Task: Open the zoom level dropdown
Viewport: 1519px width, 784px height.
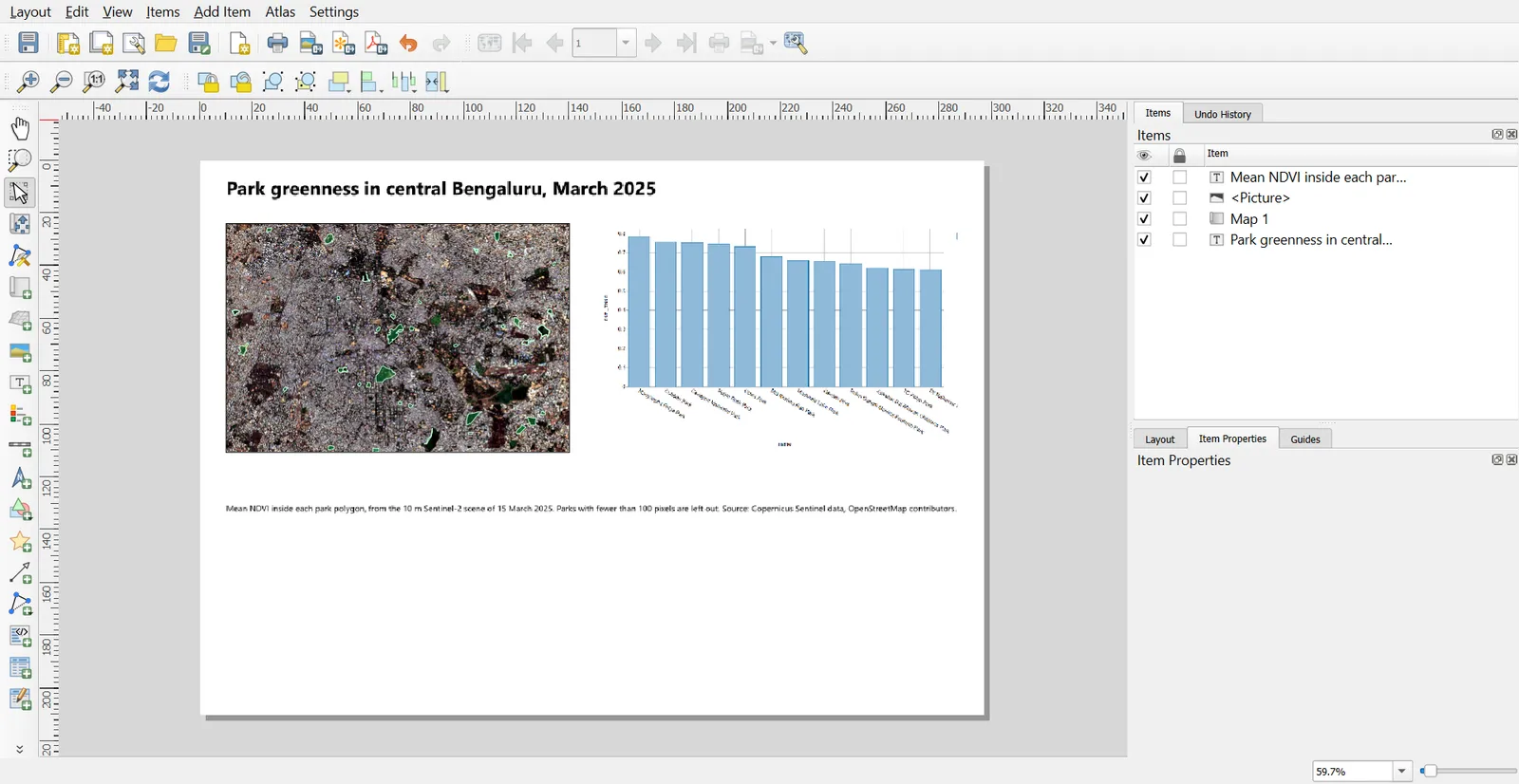Action: tap(1402, 772)
